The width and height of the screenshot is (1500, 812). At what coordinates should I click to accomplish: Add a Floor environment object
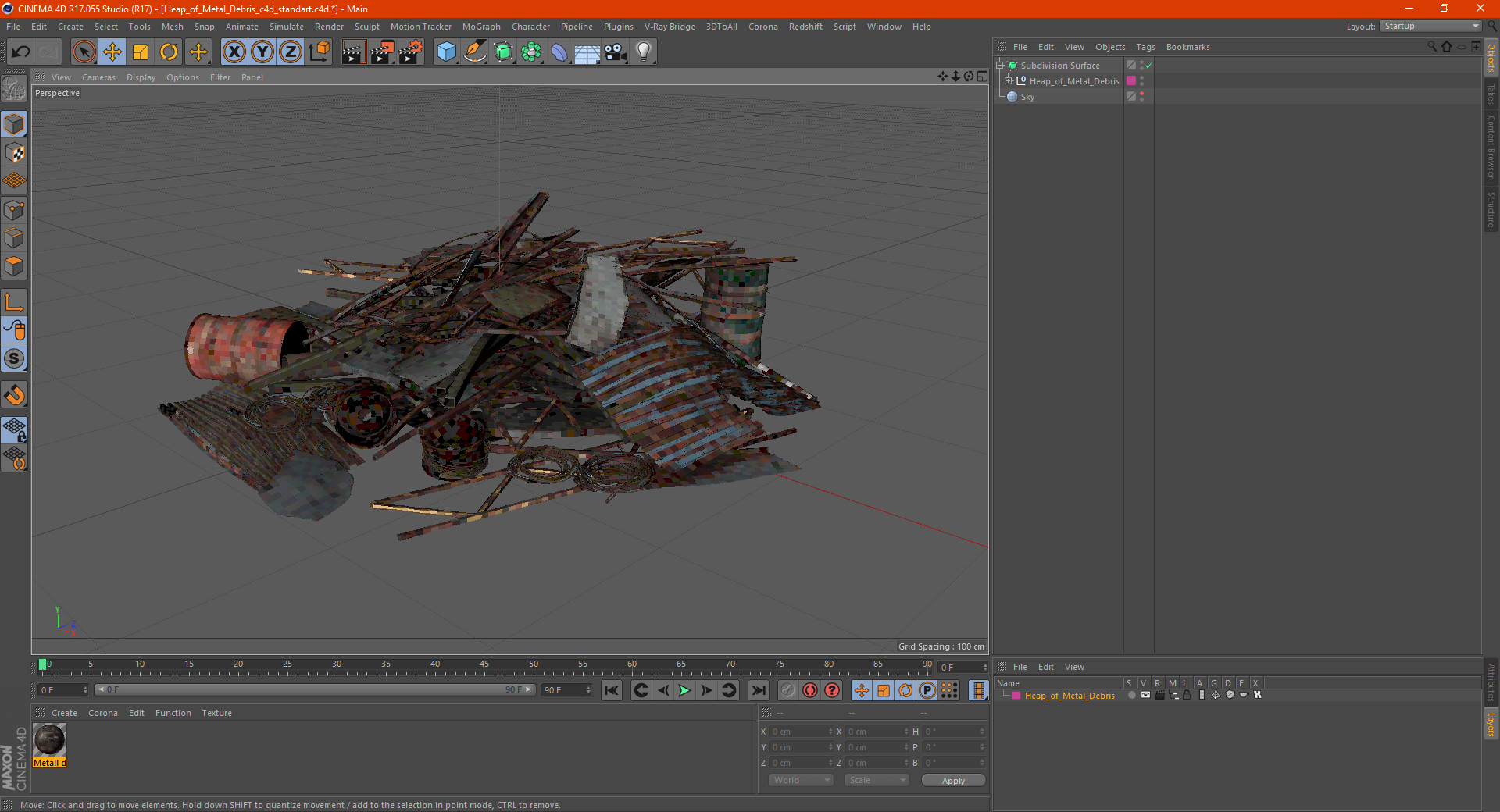(587, 52)
